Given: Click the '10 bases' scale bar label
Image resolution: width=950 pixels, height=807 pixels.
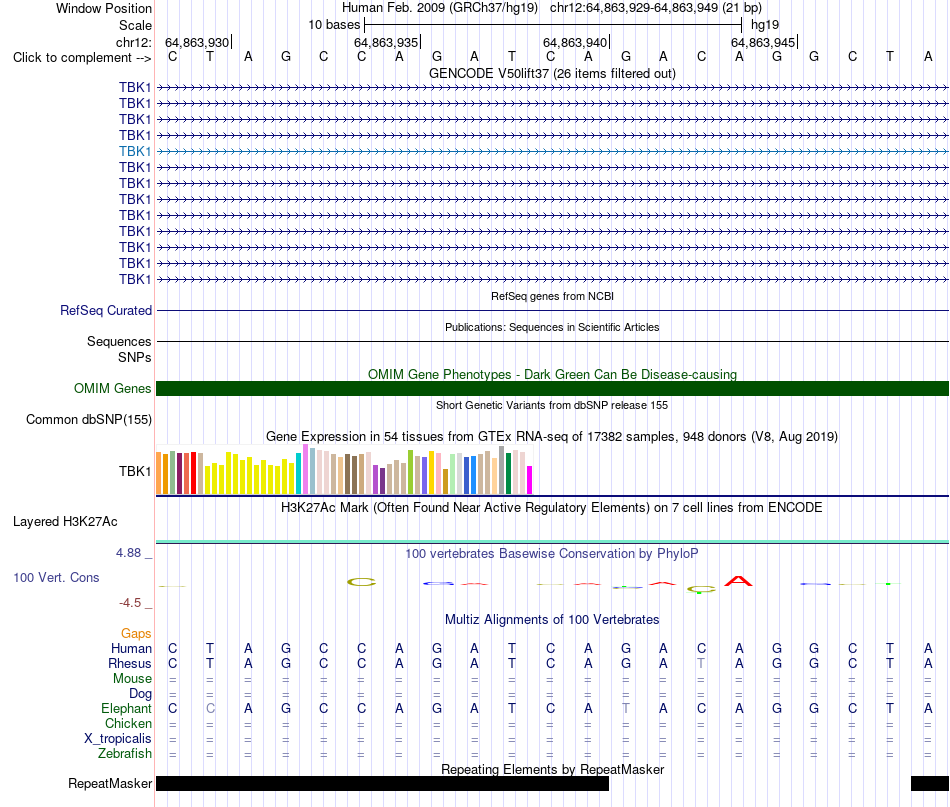Looking at the screenshot, I should click(334, 25).
